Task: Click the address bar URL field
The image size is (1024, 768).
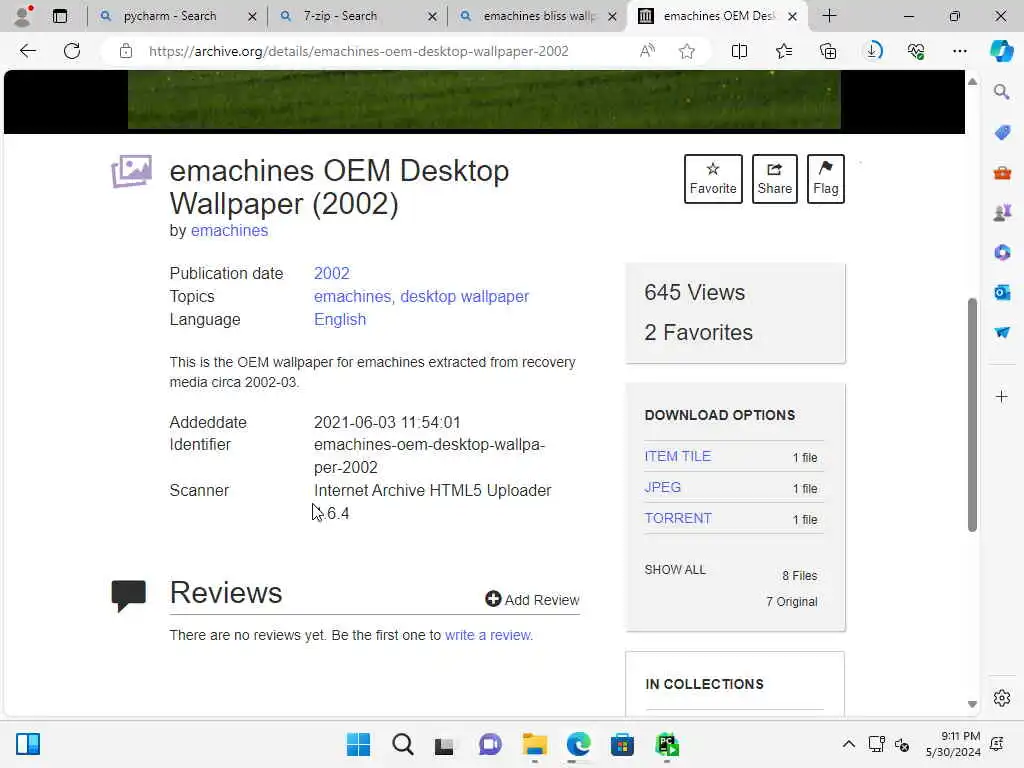Action: tap(359, 51)
